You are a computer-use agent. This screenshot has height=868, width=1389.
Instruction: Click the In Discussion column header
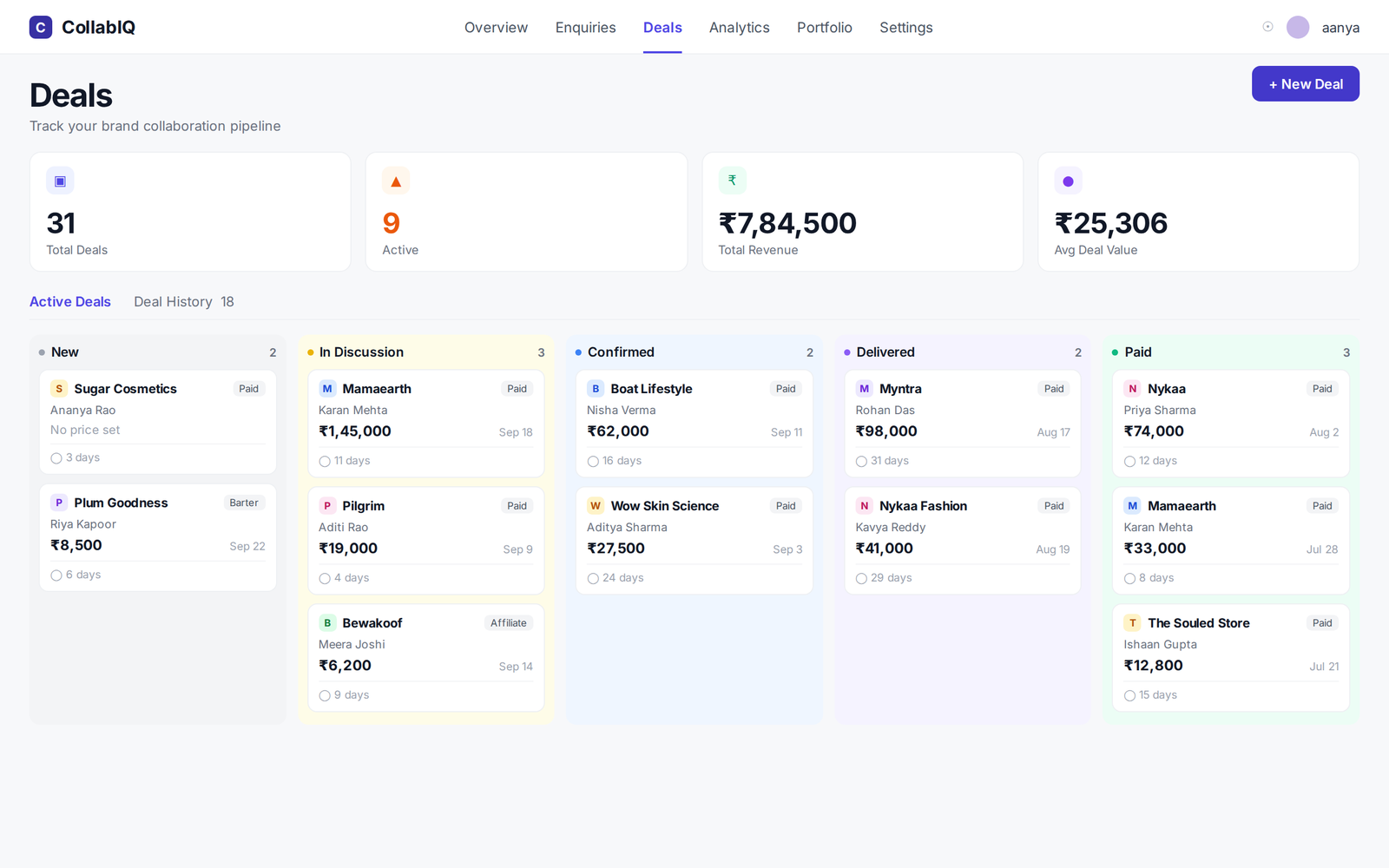coord(361,352)
